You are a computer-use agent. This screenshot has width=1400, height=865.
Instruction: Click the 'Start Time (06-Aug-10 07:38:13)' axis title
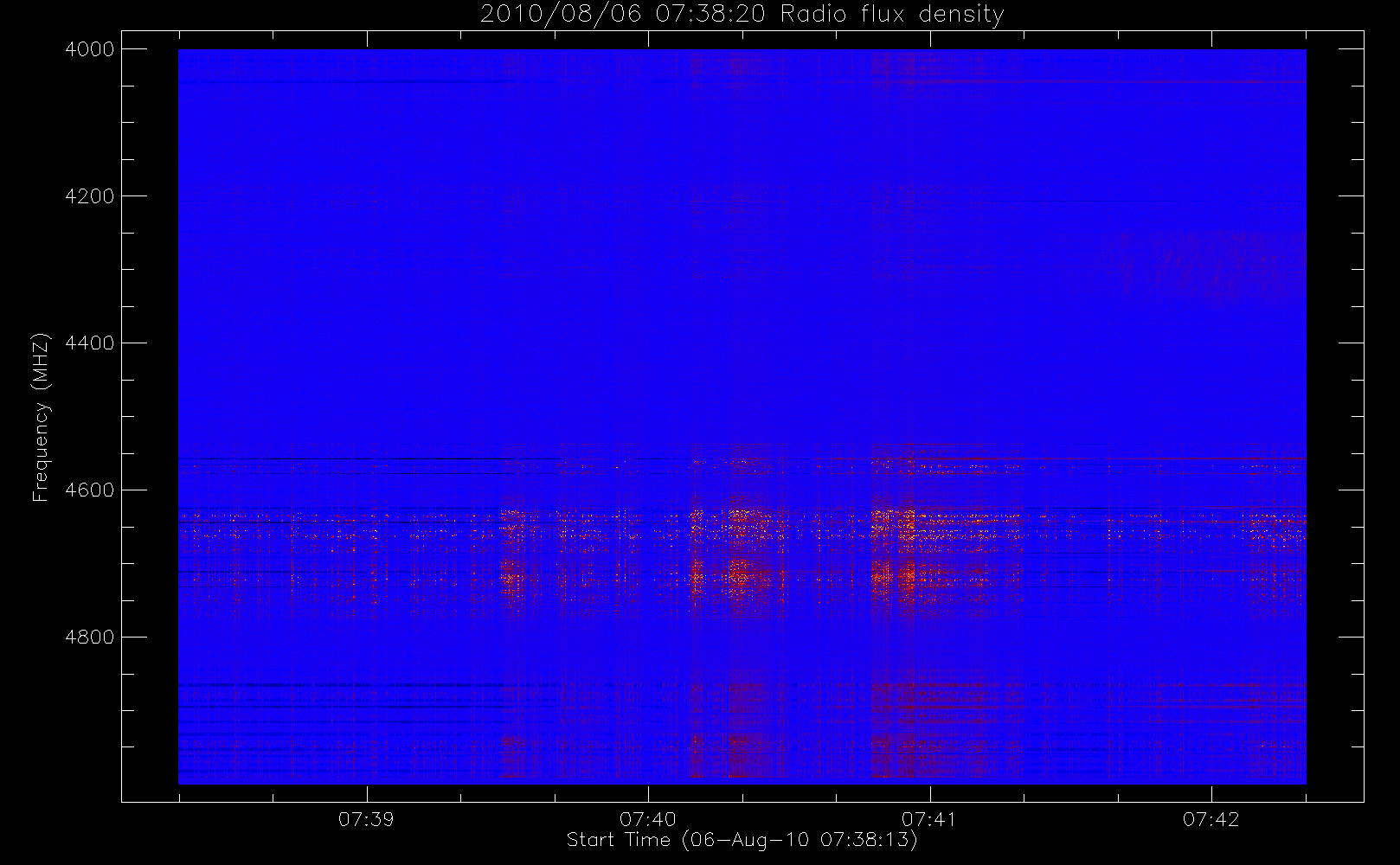click(742, 840)
